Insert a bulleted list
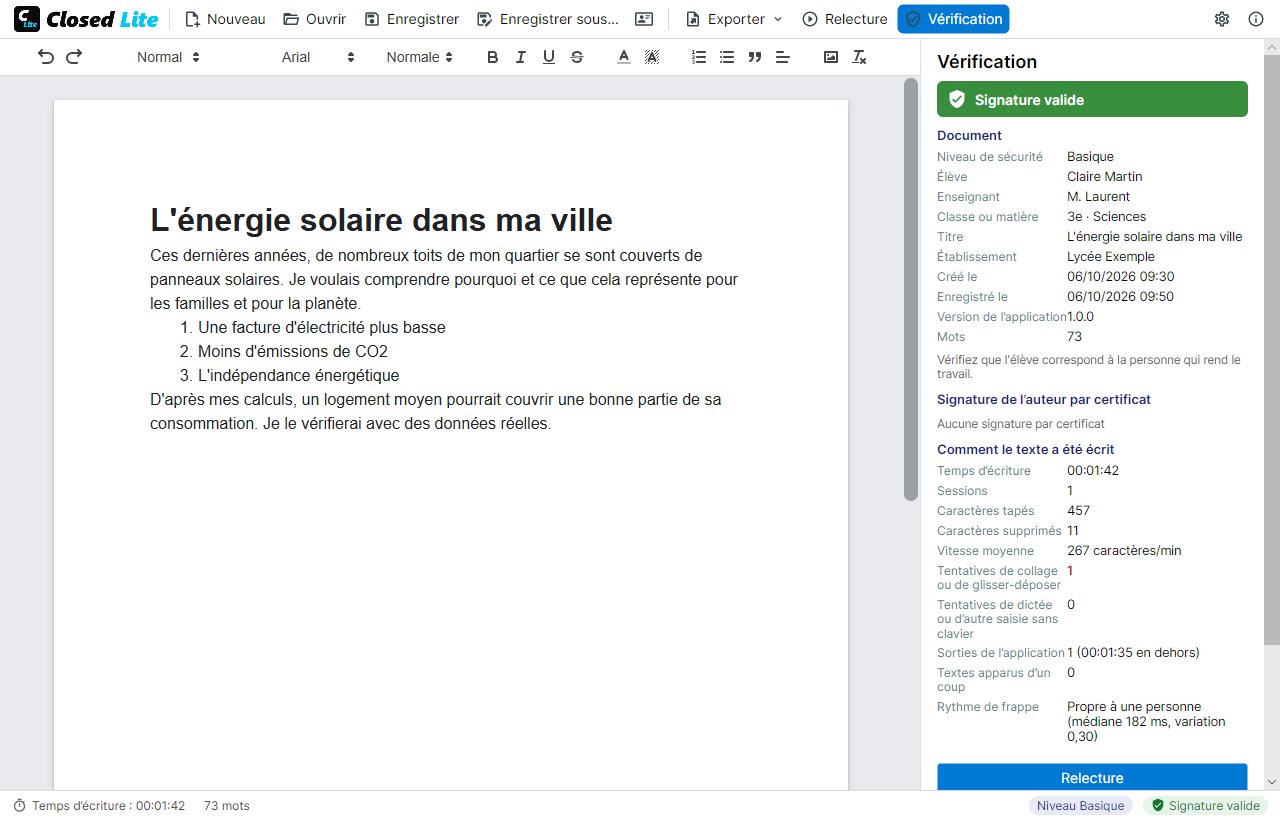Viewport: 1280px width, 820px height. coord(727,57)
